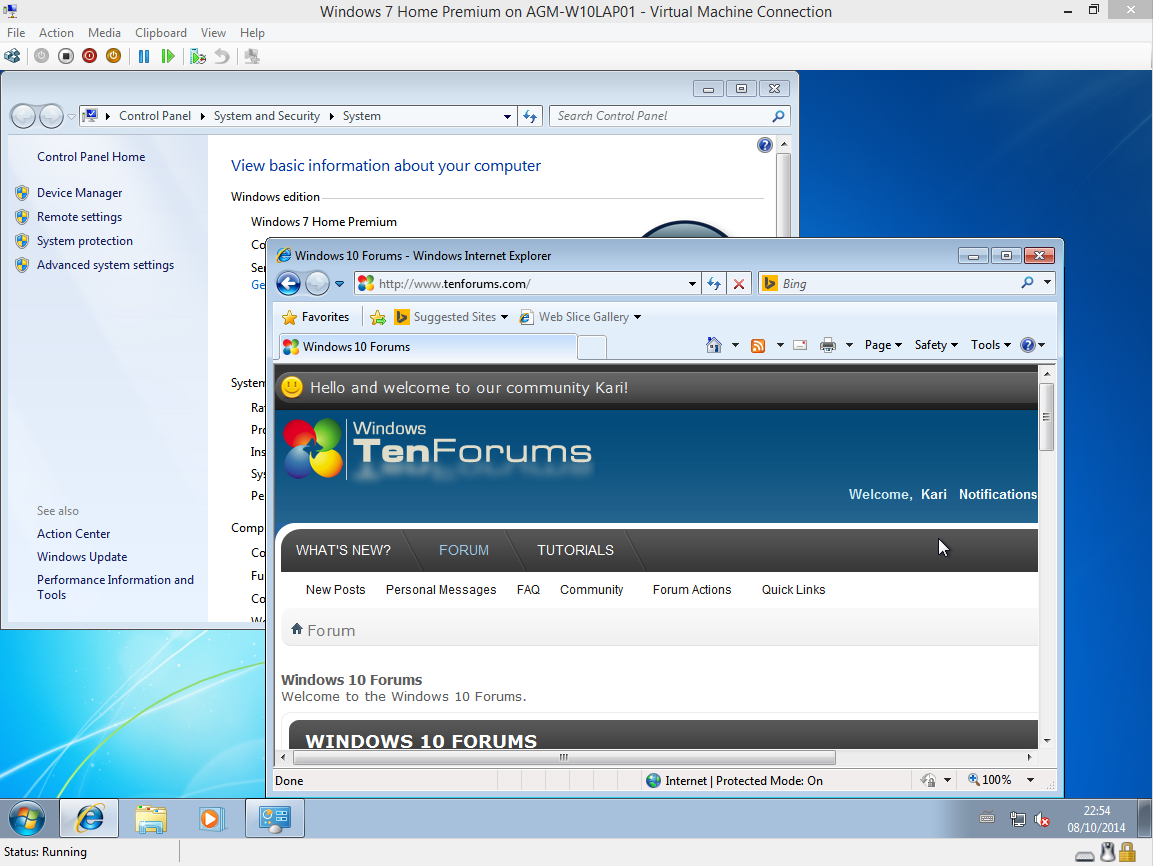Click the orange Save state icon

pyautogui.click(x=113, y=56)
